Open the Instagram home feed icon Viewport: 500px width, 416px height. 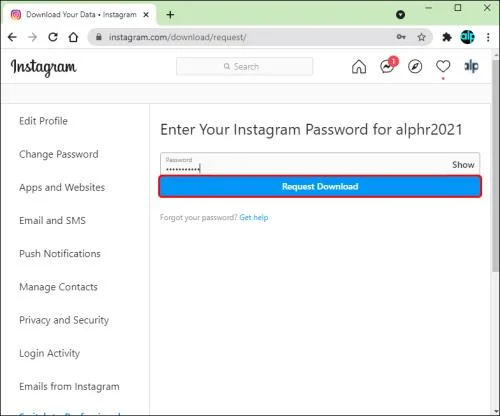click(x=359, y=66)
